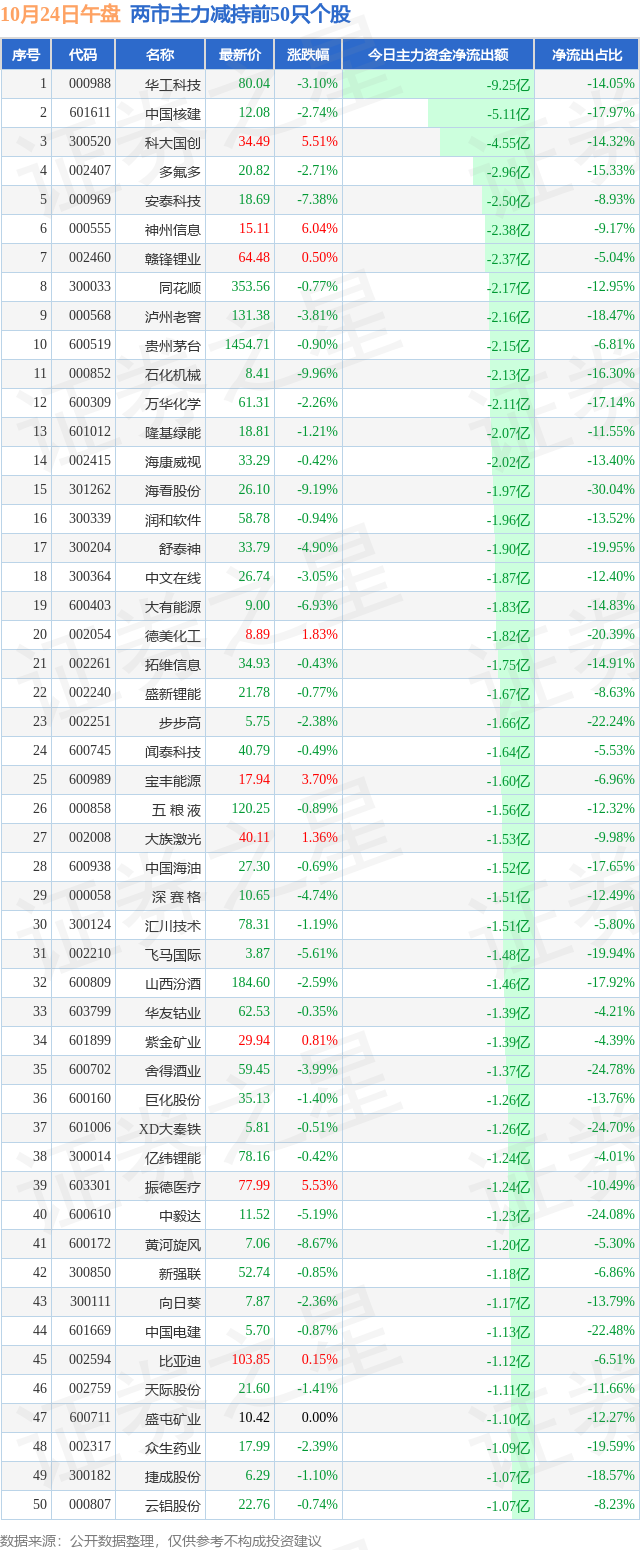Select stock name 石化机械
This screenshot has width=640, height=1550.
click(173, 374)
